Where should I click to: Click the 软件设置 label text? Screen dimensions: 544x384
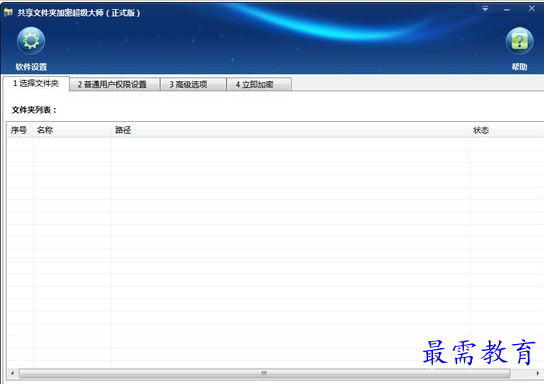(x=31, y=67)
